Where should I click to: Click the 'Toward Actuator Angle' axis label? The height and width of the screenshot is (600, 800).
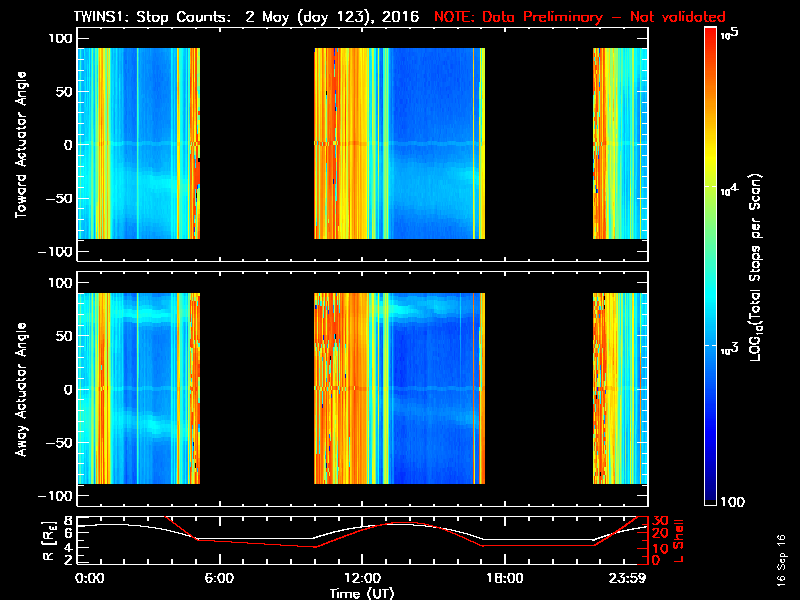pos(21,144)
